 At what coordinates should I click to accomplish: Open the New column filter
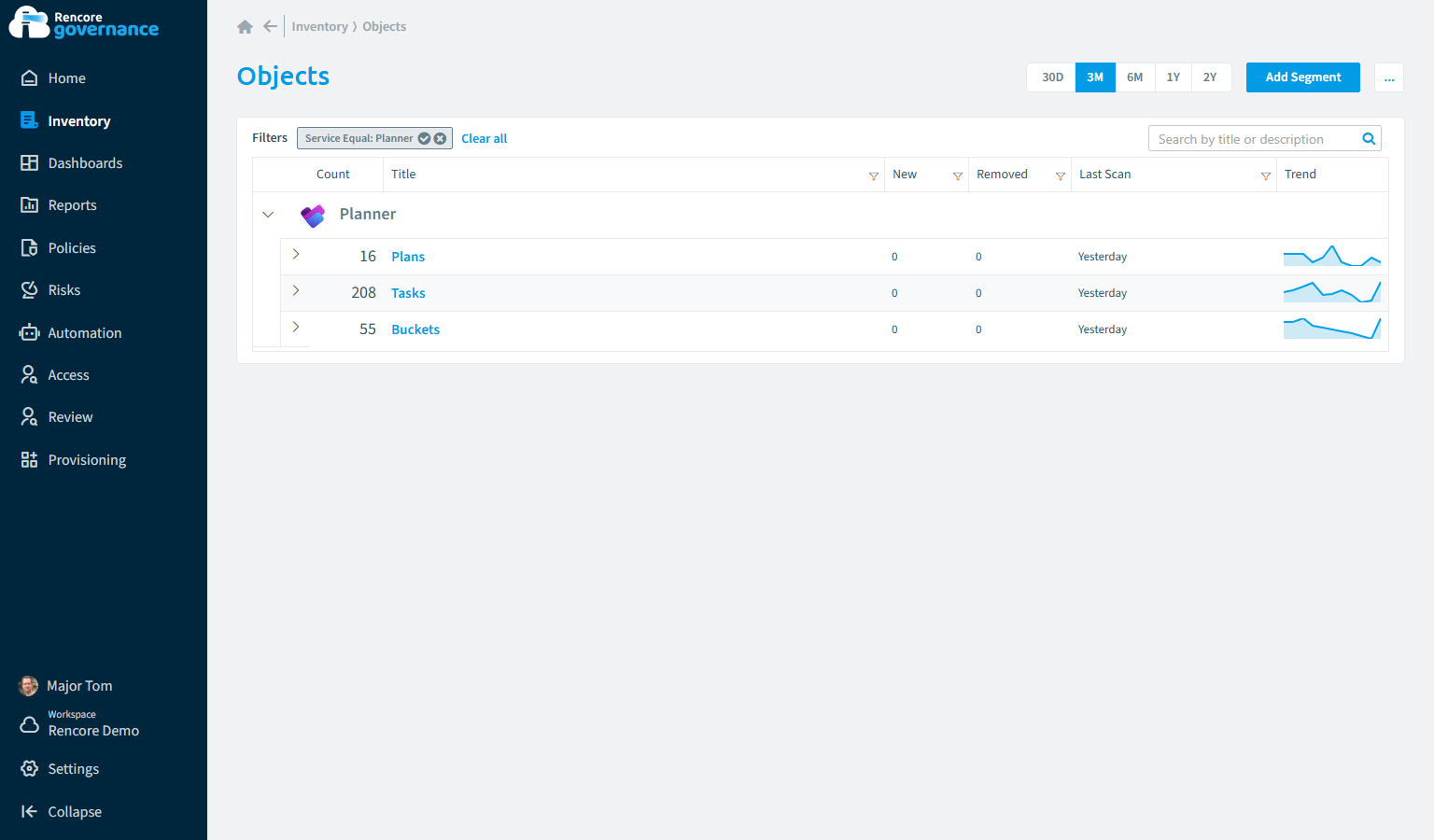click(958, 175)
